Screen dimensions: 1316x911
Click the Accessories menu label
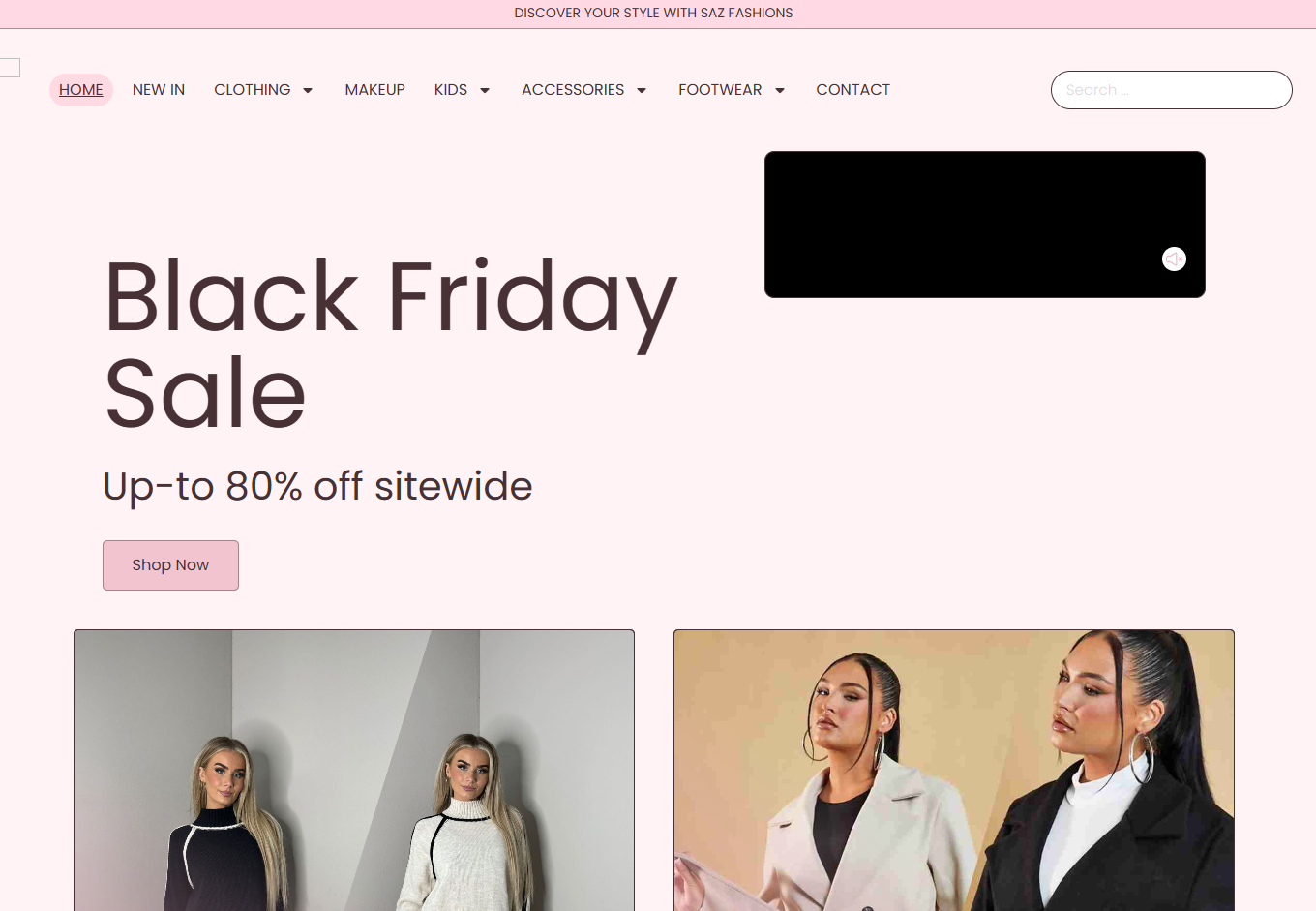[573, 90]
